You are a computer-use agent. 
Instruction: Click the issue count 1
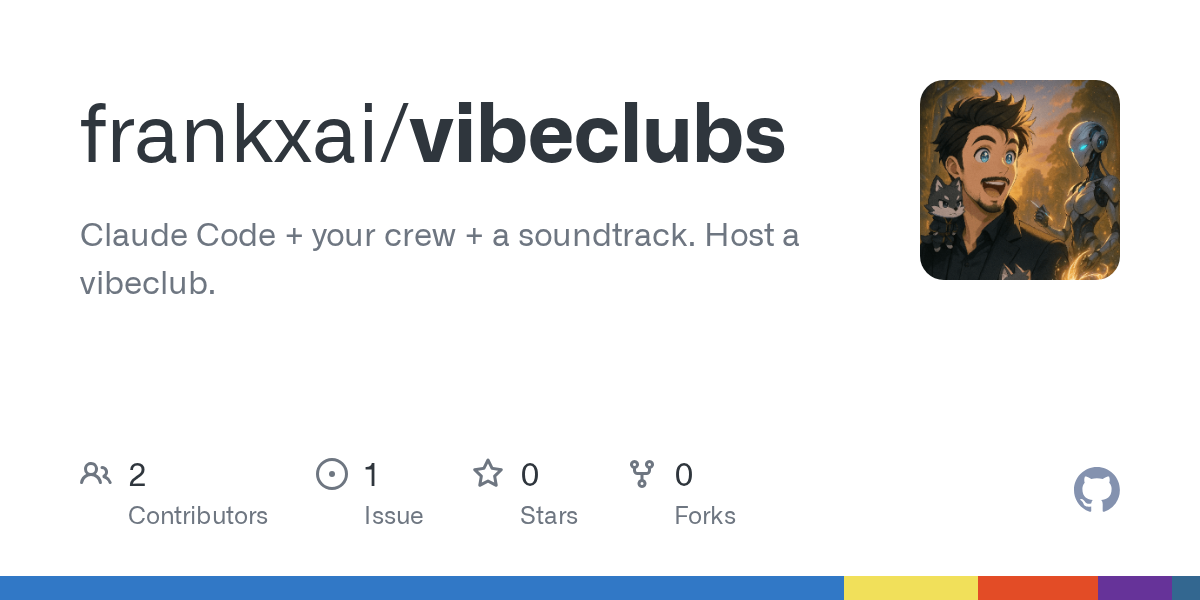[x=371, y=475]
